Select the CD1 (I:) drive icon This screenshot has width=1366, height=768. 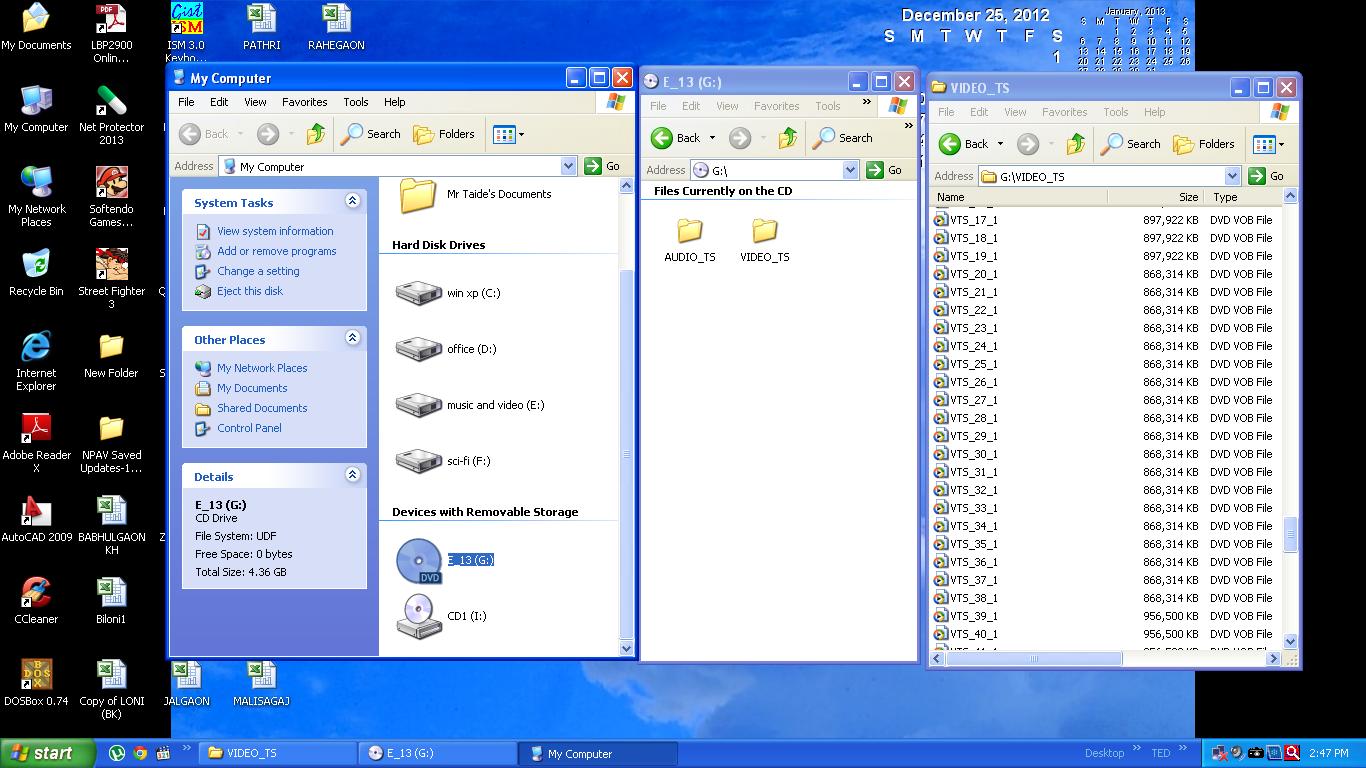pos(419,616)
